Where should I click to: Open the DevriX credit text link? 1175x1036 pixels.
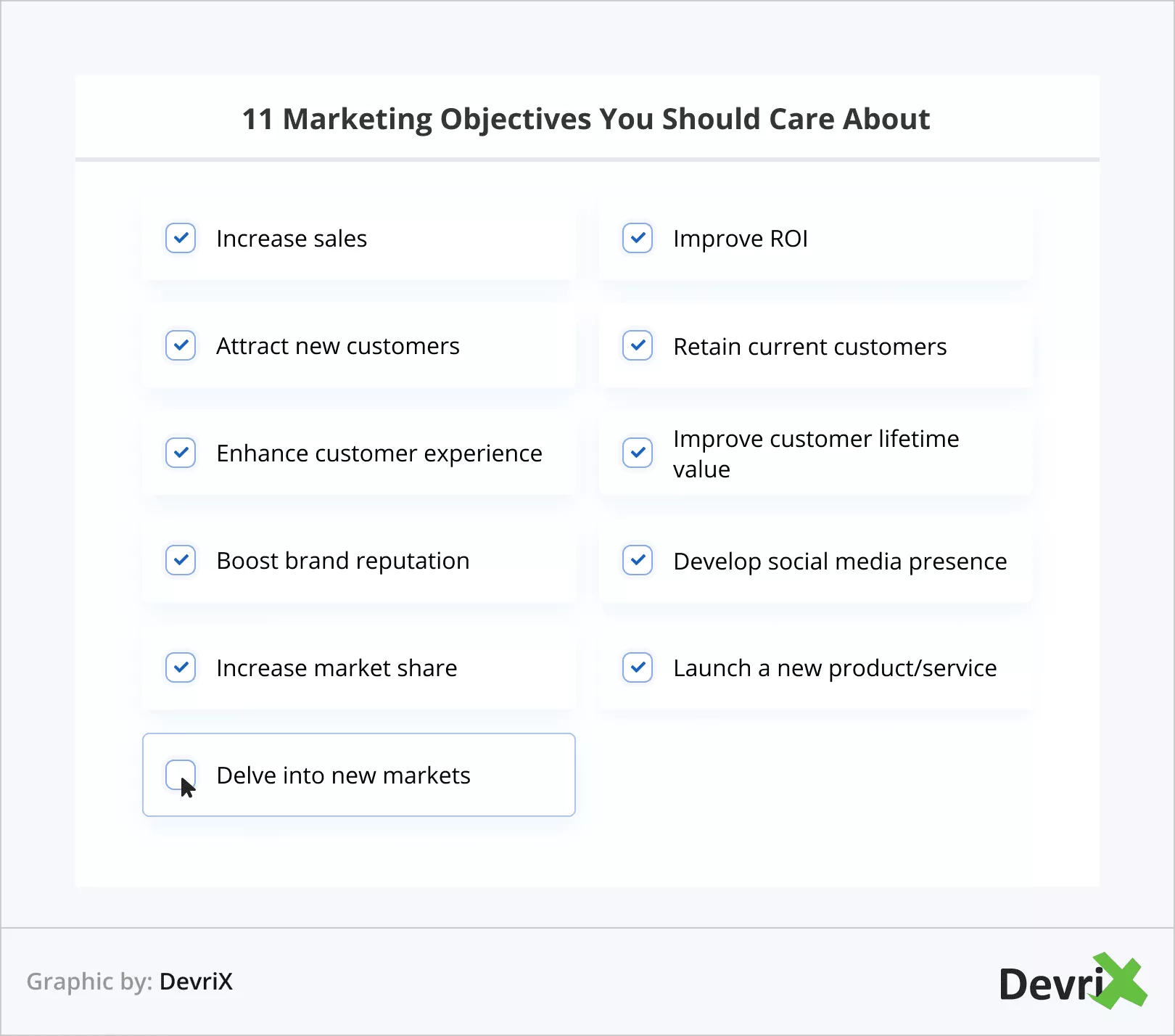(196, 982)
